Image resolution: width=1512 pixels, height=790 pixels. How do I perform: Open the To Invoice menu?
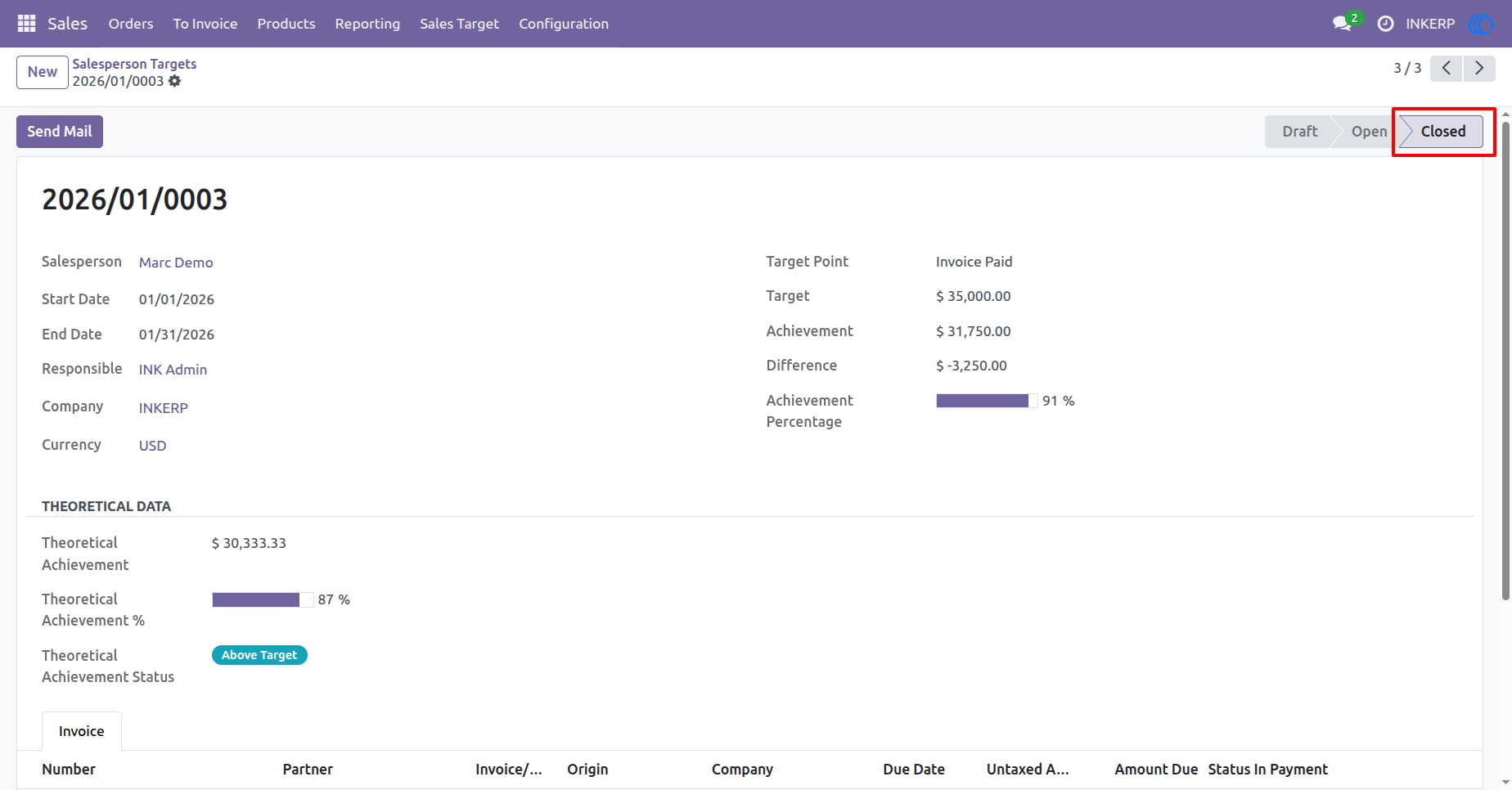click(x=205, y=24)
